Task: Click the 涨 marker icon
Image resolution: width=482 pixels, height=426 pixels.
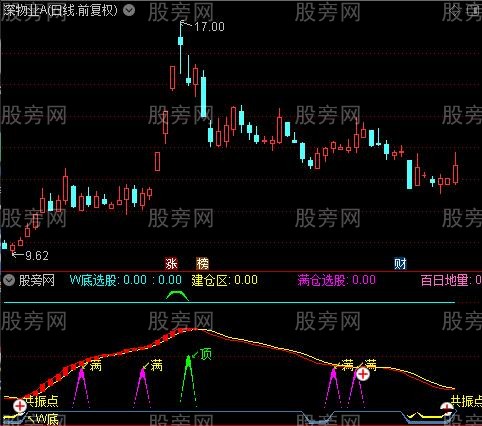Action: click(171, 264)
